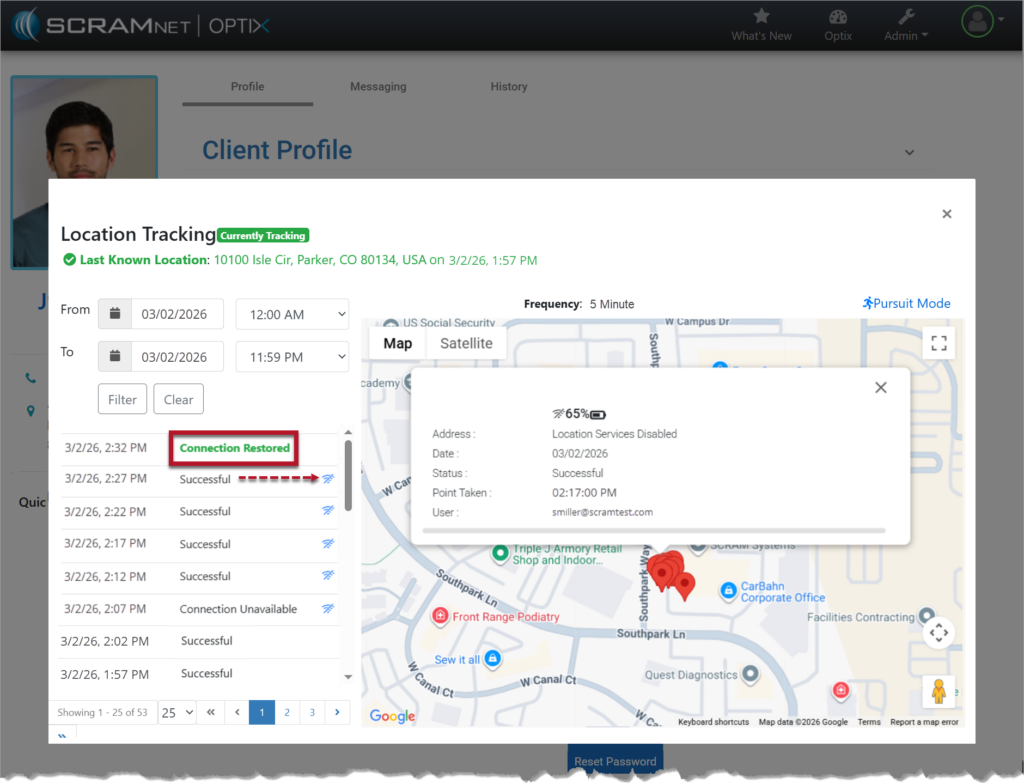
Task: Click the map camera controls icon
Action: (938, 632)
